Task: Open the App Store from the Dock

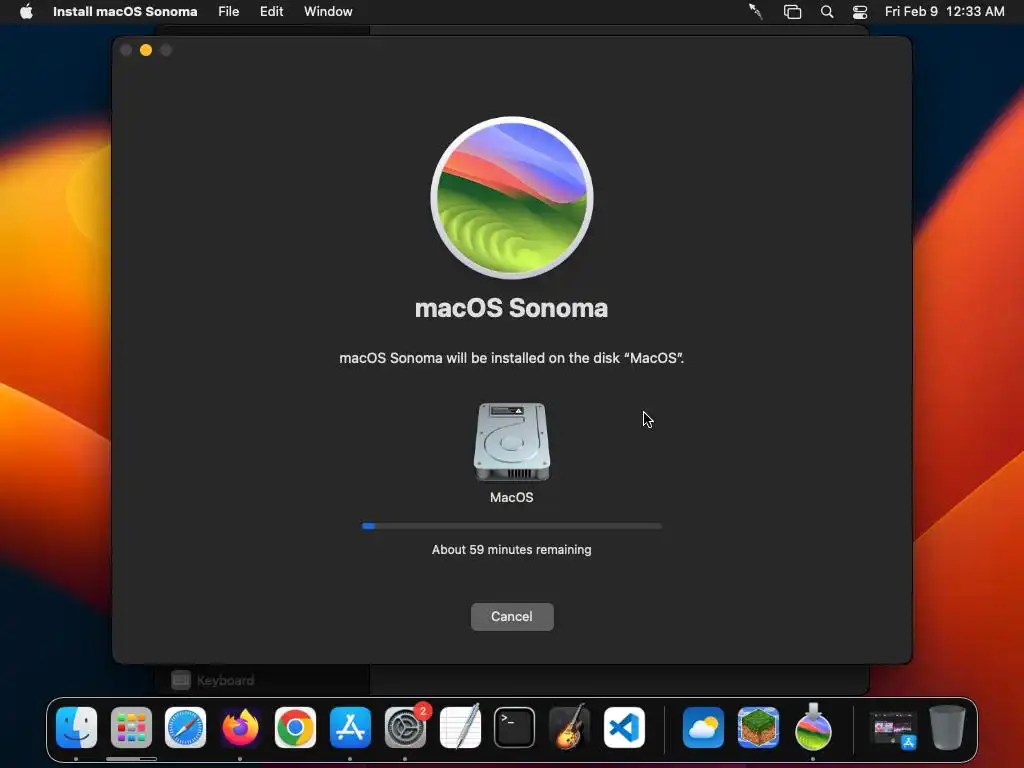Action: [350, 728]
